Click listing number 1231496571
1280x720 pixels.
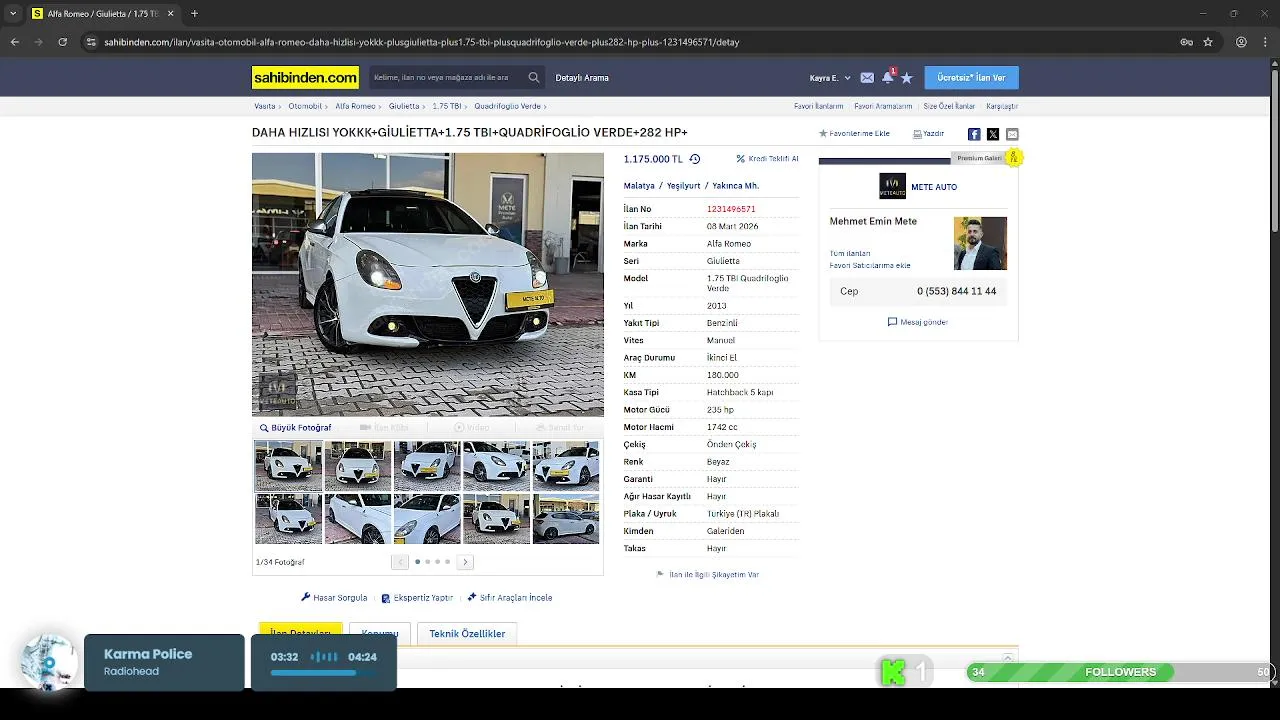(x=731, y=209)
